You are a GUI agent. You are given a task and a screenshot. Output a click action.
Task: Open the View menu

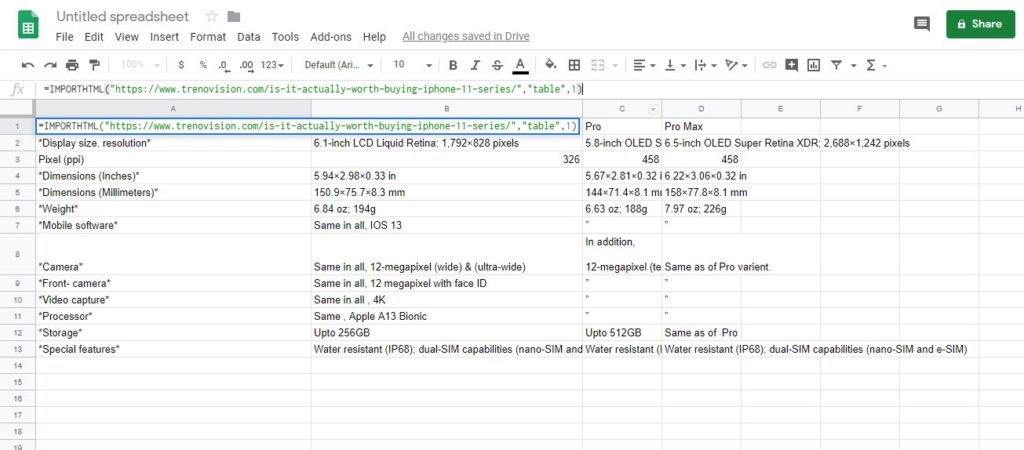(x=127, y=37)
